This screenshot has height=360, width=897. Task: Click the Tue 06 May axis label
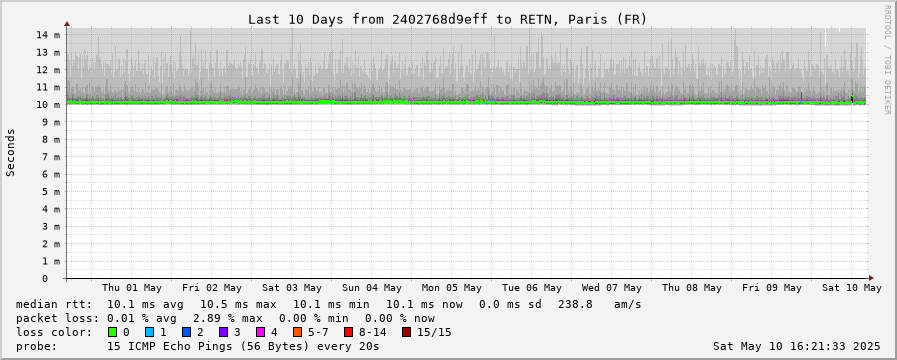(x=532, y=288)
